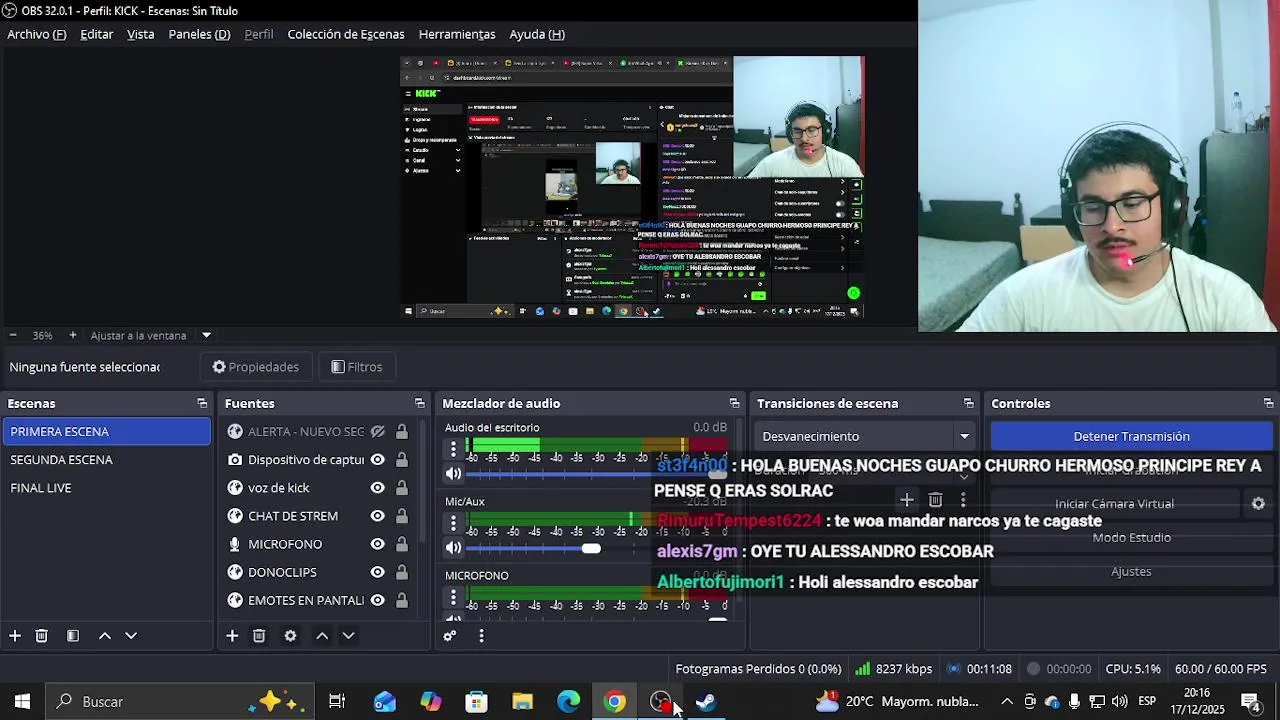Zoom out preview with minus icon
This screenshot has width=1280, height=720.
point(13,335)
